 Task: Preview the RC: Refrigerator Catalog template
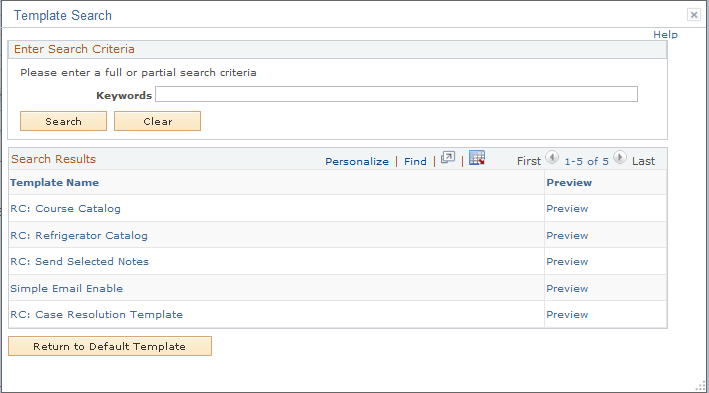[567, 236]
